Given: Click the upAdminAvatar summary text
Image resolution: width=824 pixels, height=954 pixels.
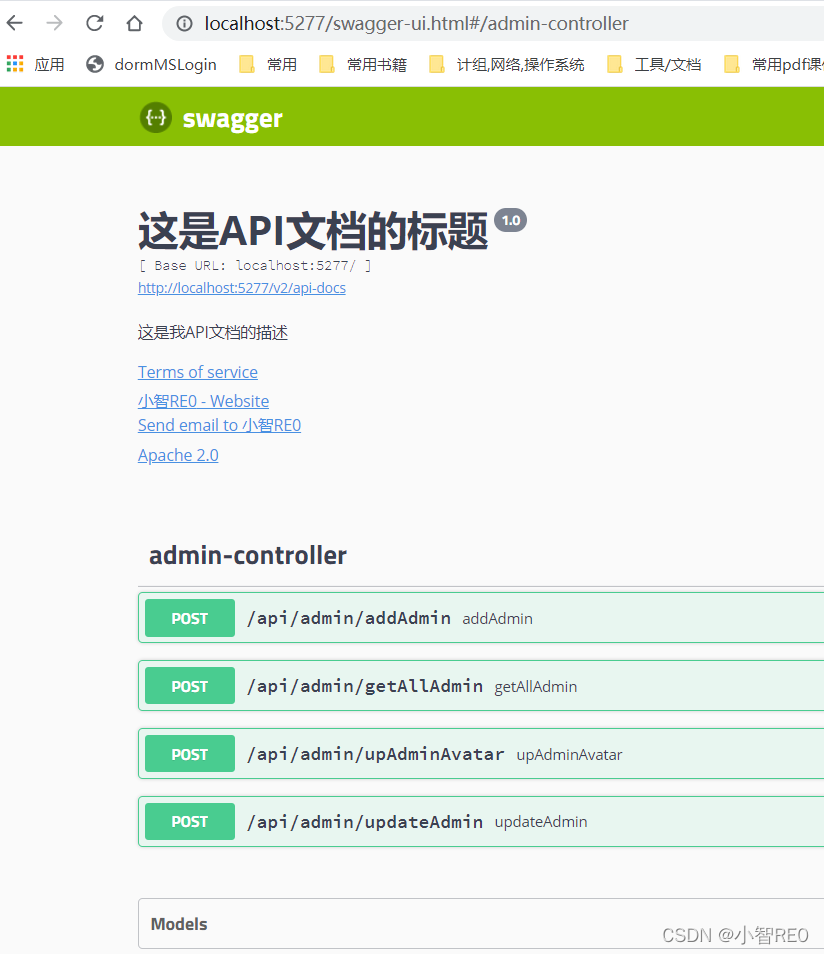Looking at the screenshot, I should click(x=570, y=755).
